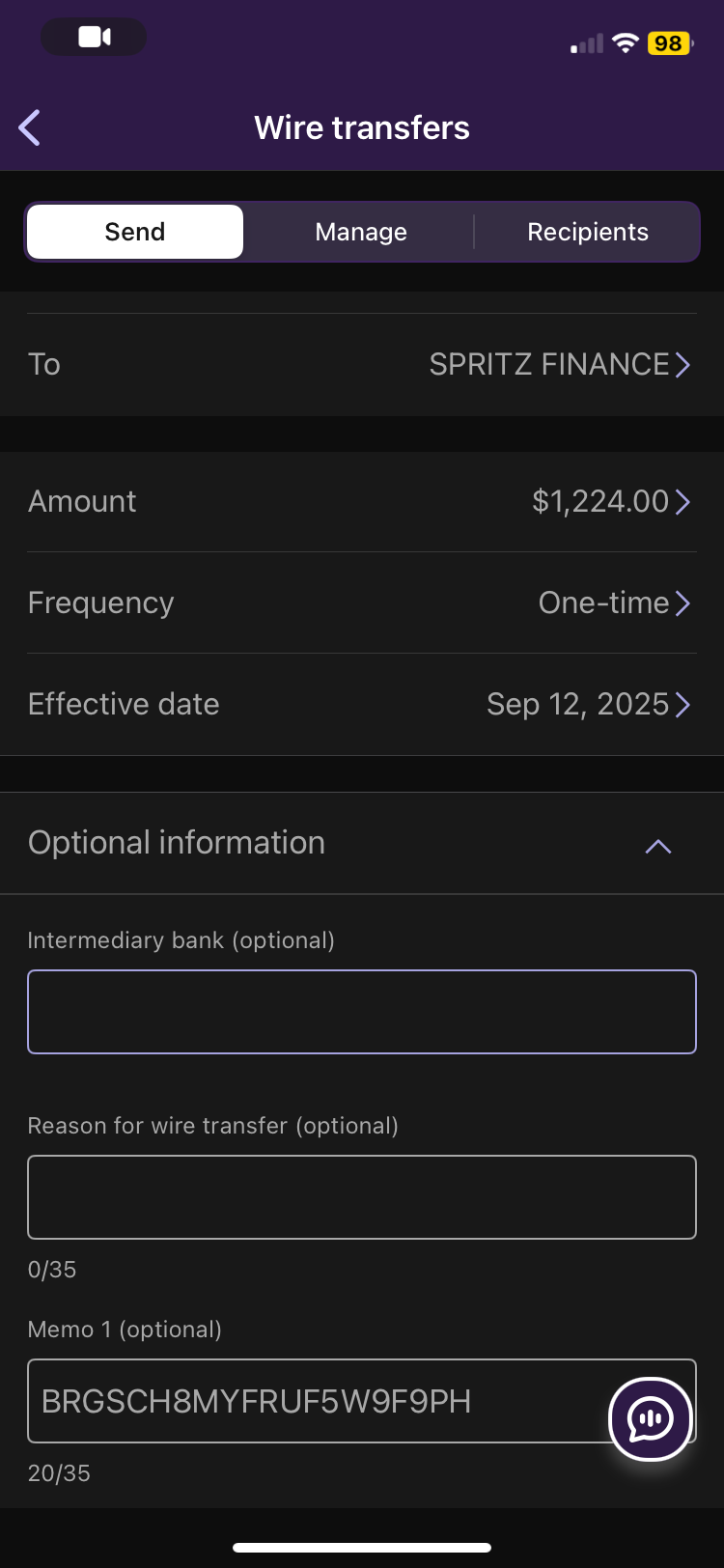724x1568 pixels.
Task: Pick a different effective date
Action: click(x=588, y=704)
